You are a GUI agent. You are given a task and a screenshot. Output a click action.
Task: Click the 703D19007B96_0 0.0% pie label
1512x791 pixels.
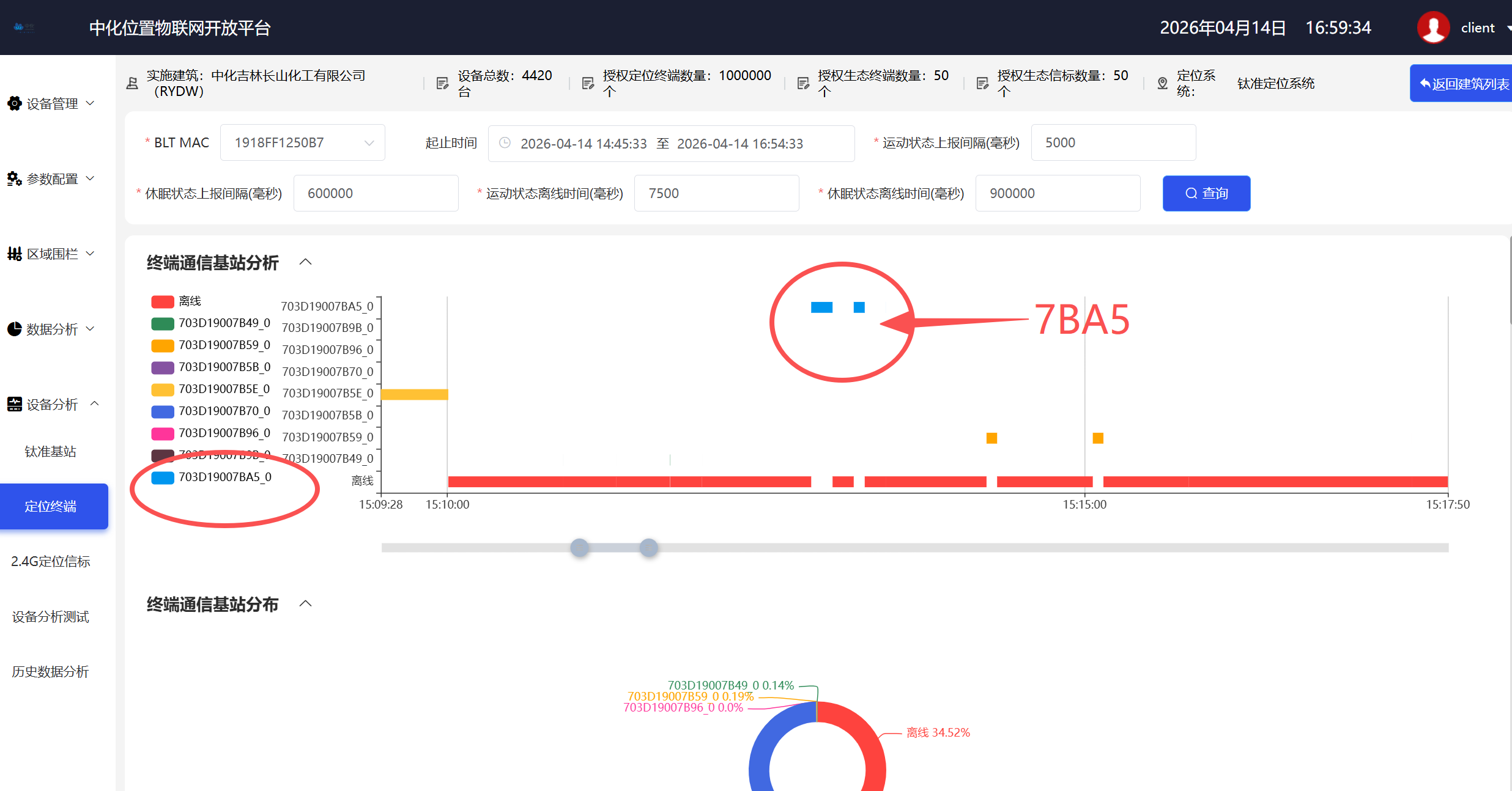683,707
